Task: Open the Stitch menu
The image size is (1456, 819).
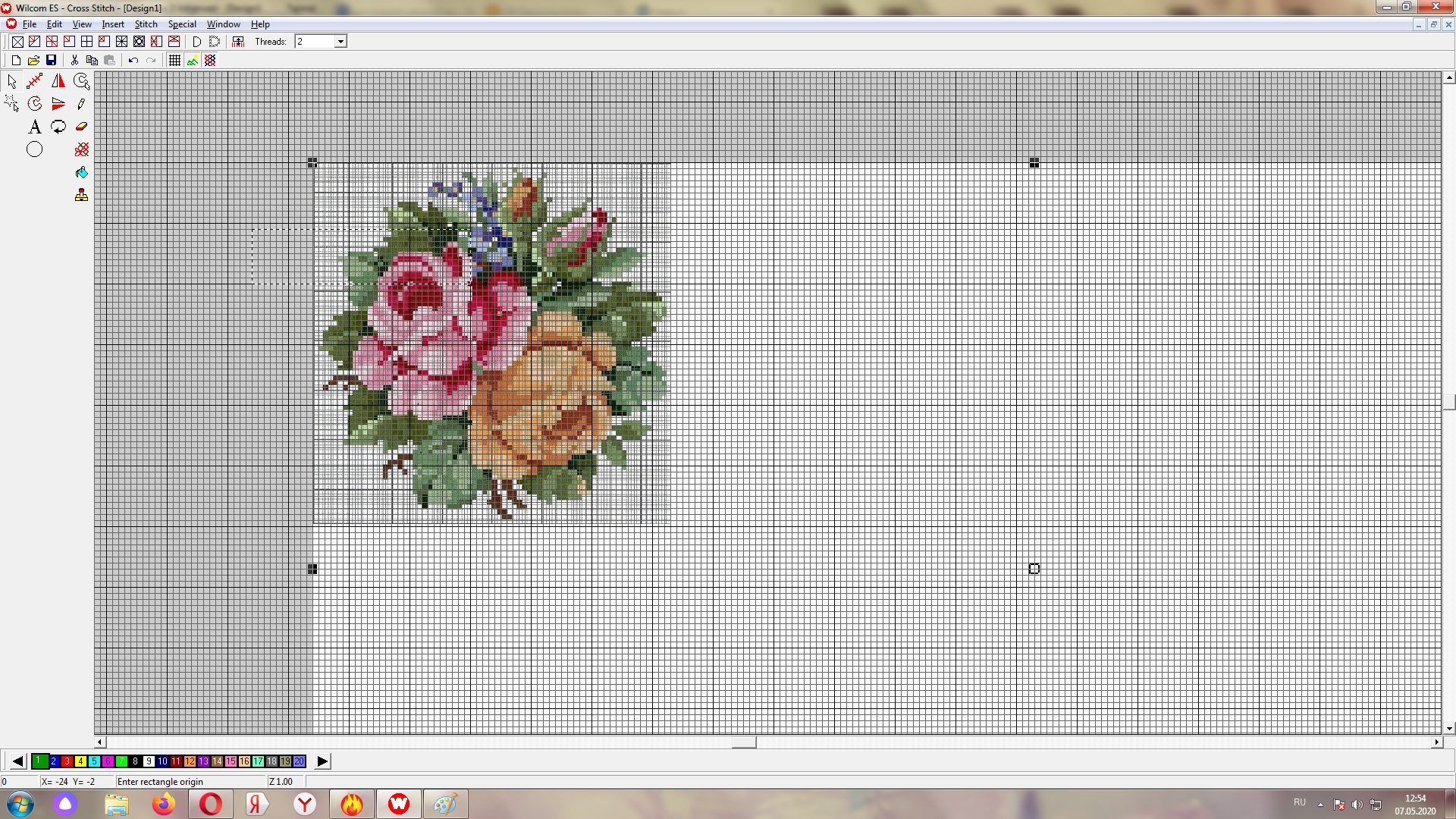Action: 146,24
